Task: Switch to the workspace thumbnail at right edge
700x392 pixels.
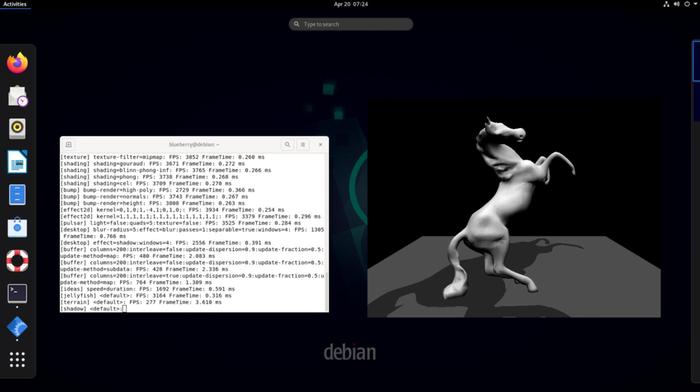Action: click(696, 61)
